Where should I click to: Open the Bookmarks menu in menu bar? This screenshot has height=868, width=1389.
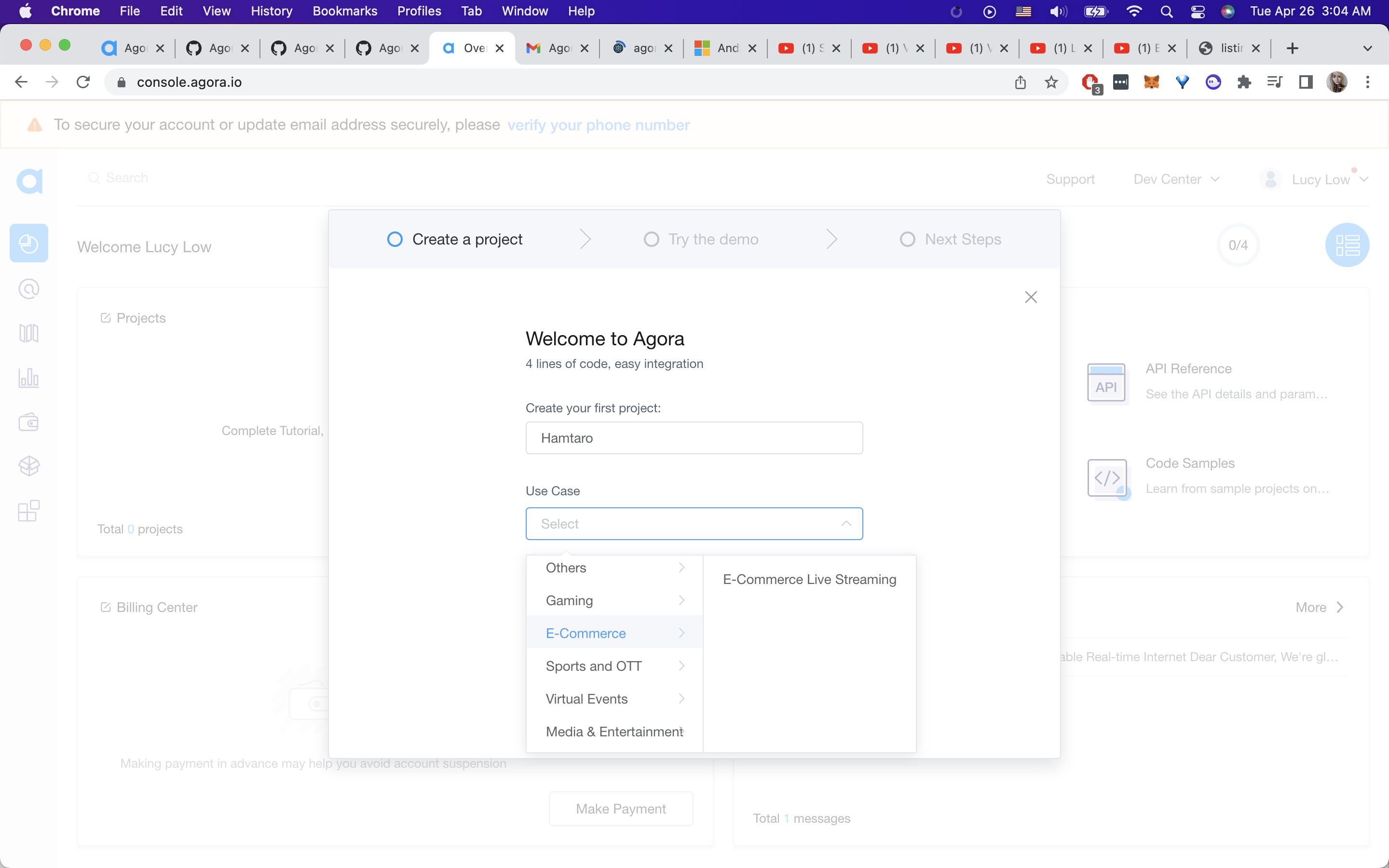pos(344,11)
